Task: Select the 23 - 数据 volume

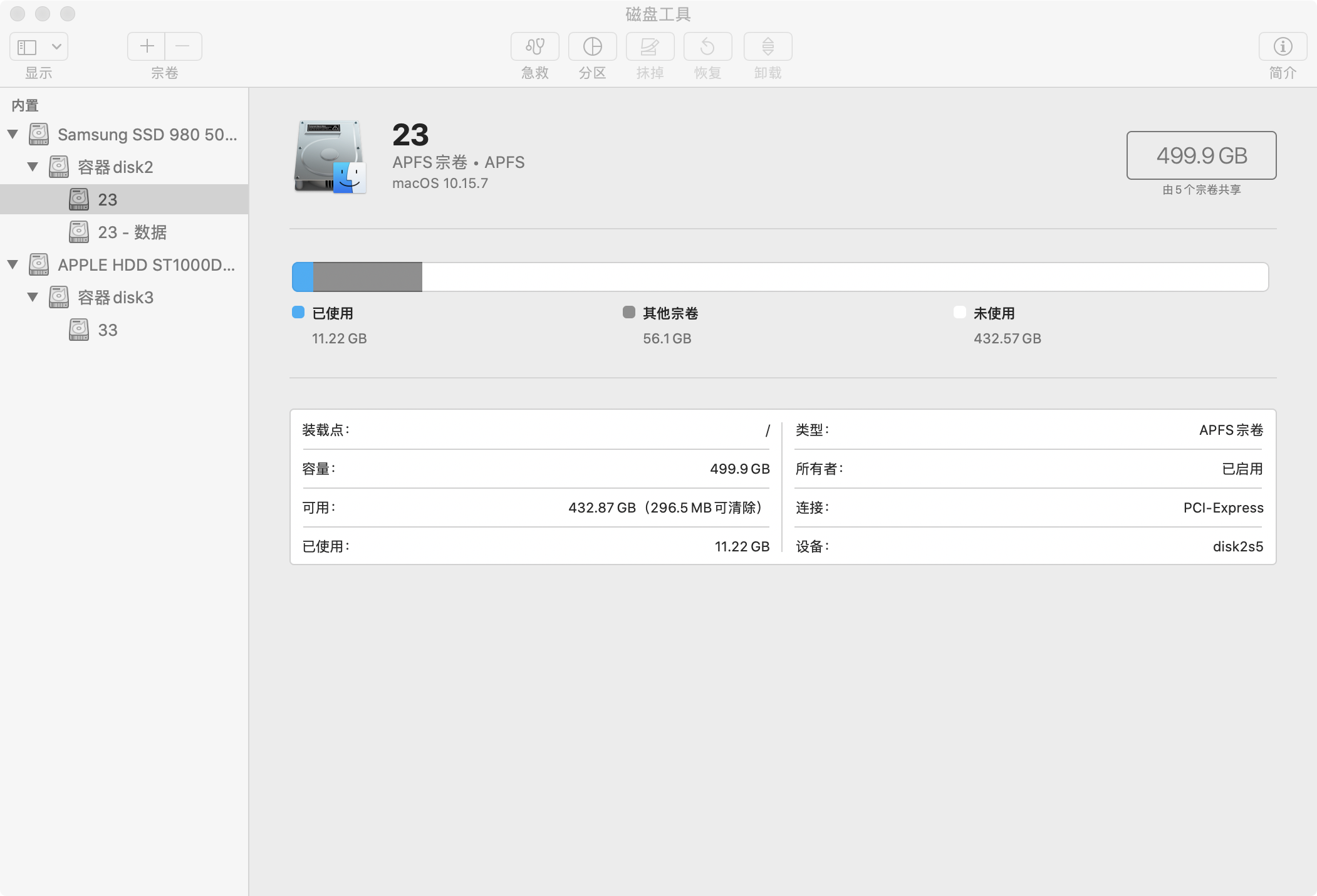Action: [132, 232]
